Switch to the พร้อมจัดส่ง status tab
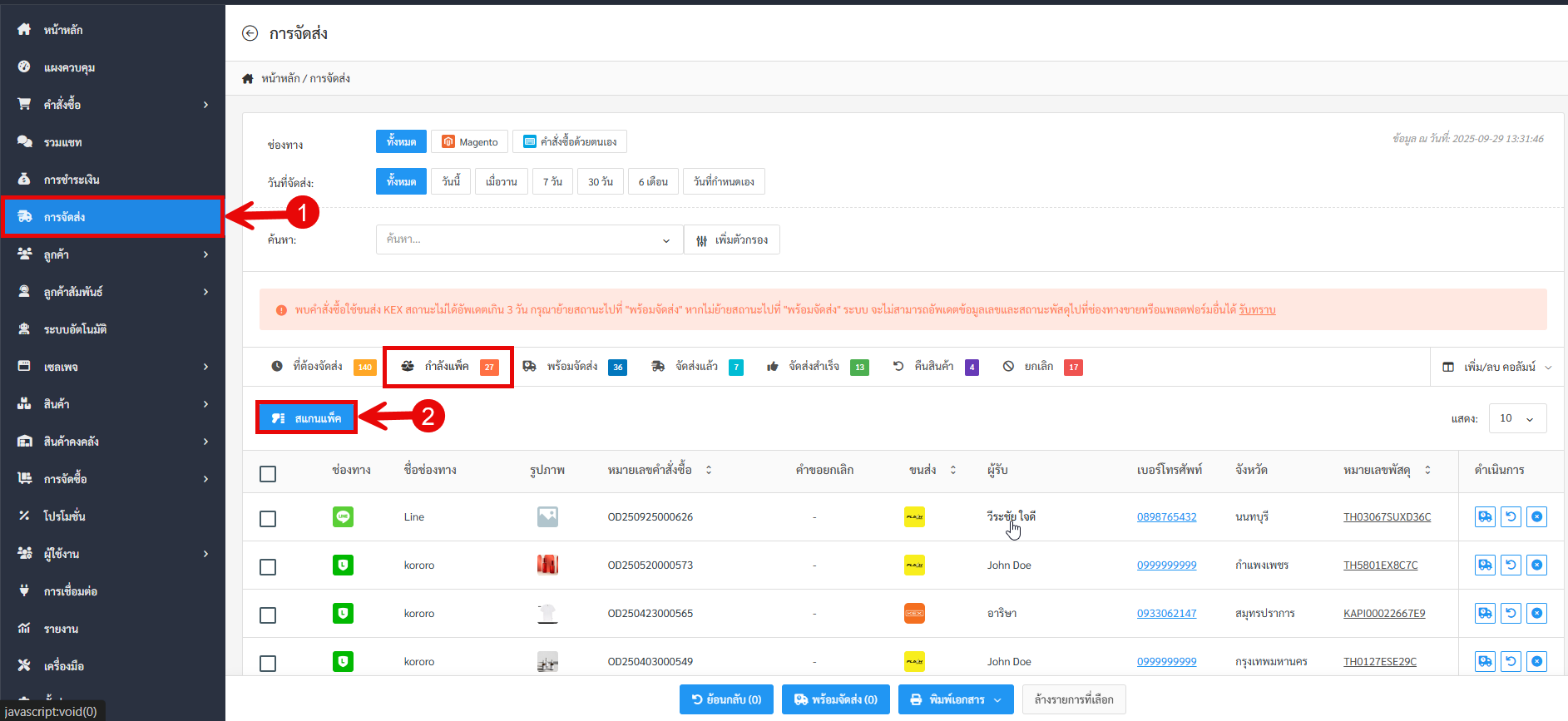Viewport: 1568px width, 721px height. tap(573, 367)
